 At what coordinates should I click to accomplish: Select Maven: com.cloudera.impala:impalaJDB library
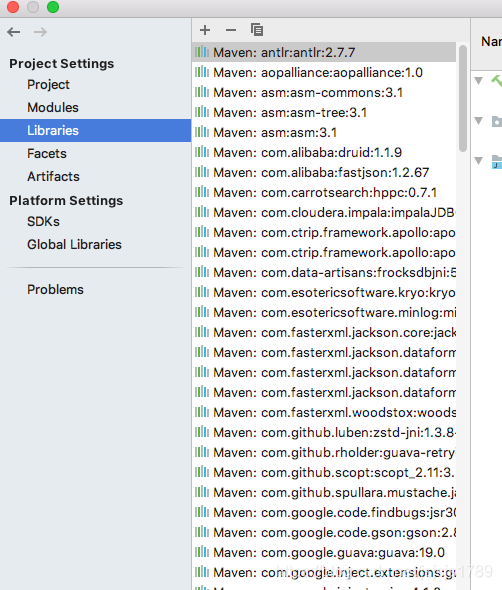(324, 212)
